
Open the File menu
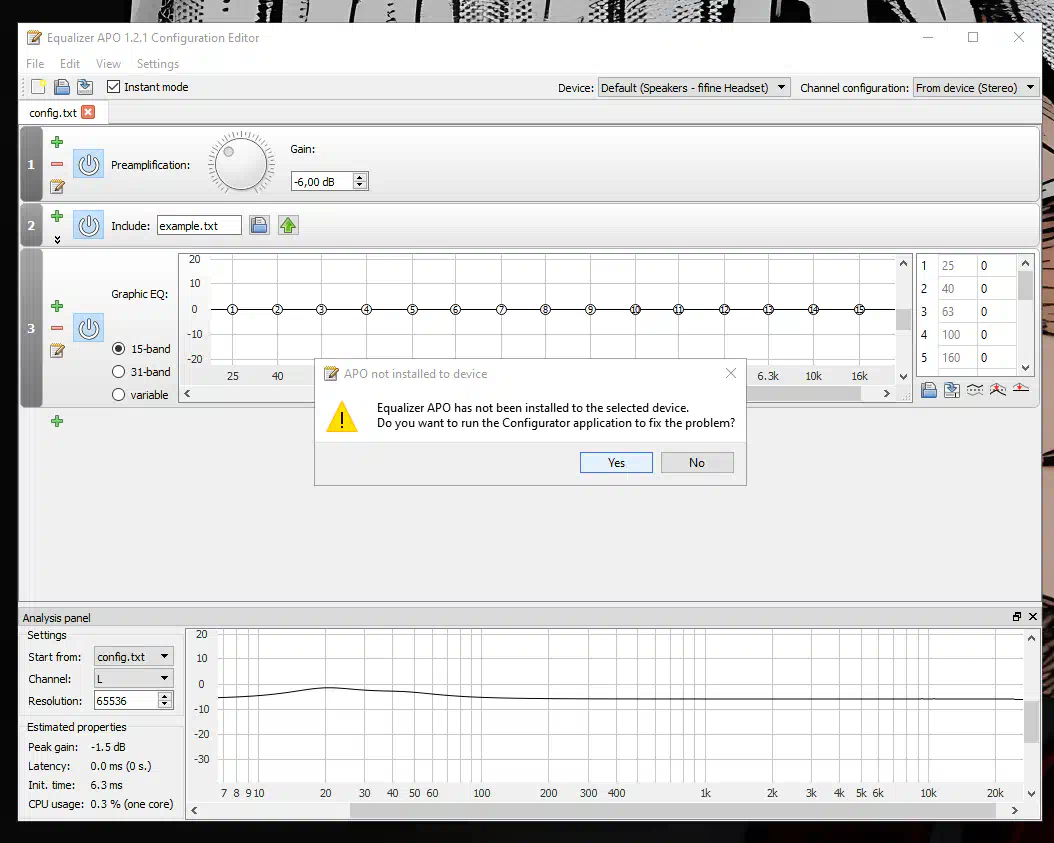tap(35, 64)
